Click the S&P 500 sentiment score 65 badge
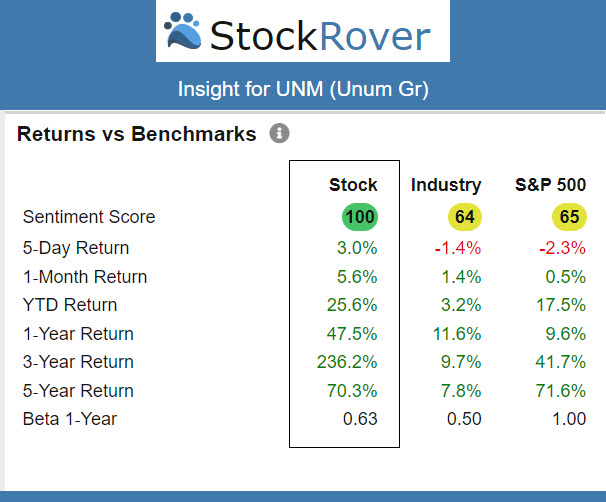606x502 pixels. 569,217
